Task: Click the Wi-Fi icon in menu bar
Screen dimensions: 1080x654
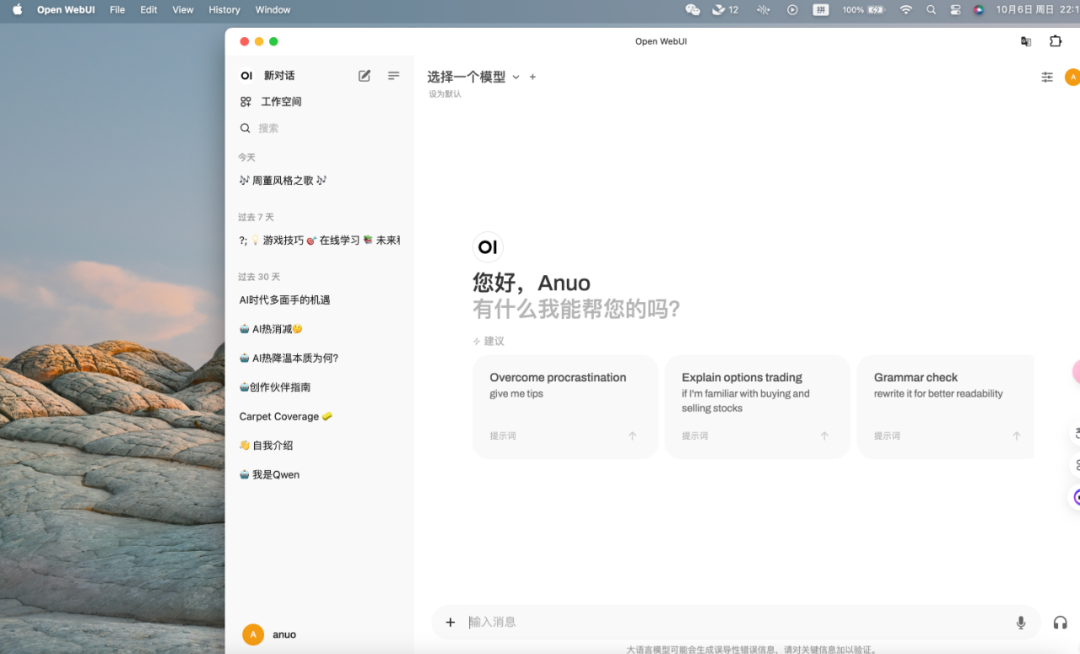Action: click(906, 10)
